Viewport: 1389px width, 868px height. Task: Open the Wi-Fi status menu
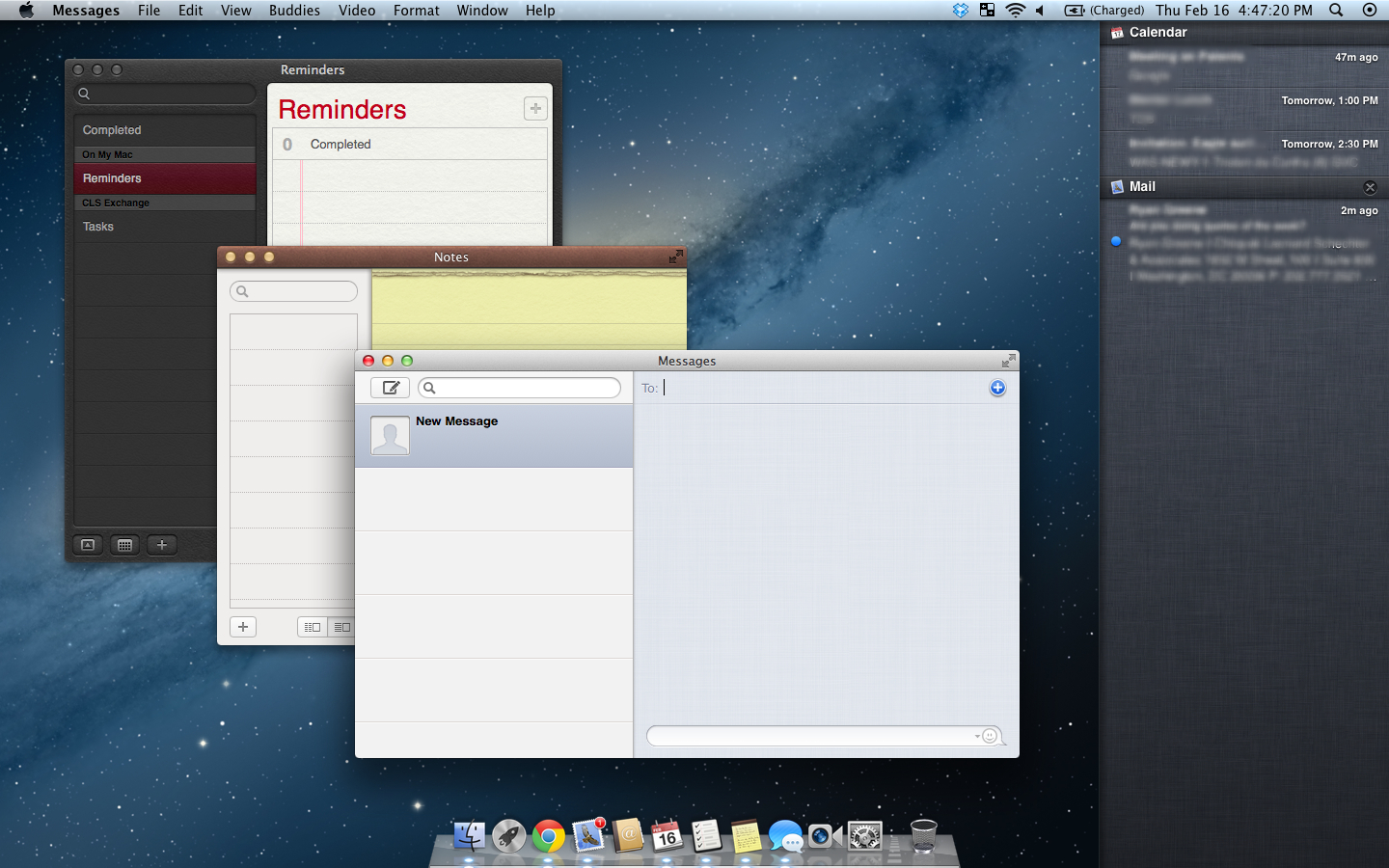pyautogui.click(x=1015, y=11)
